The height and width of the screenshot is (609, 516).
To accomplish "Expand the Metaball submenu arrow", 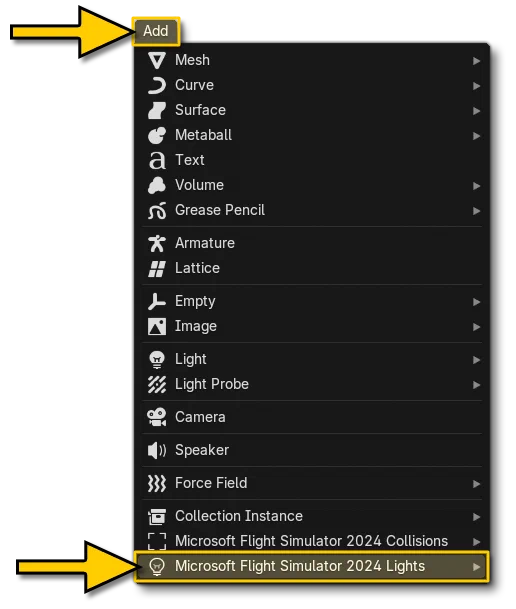I will 476,136.
